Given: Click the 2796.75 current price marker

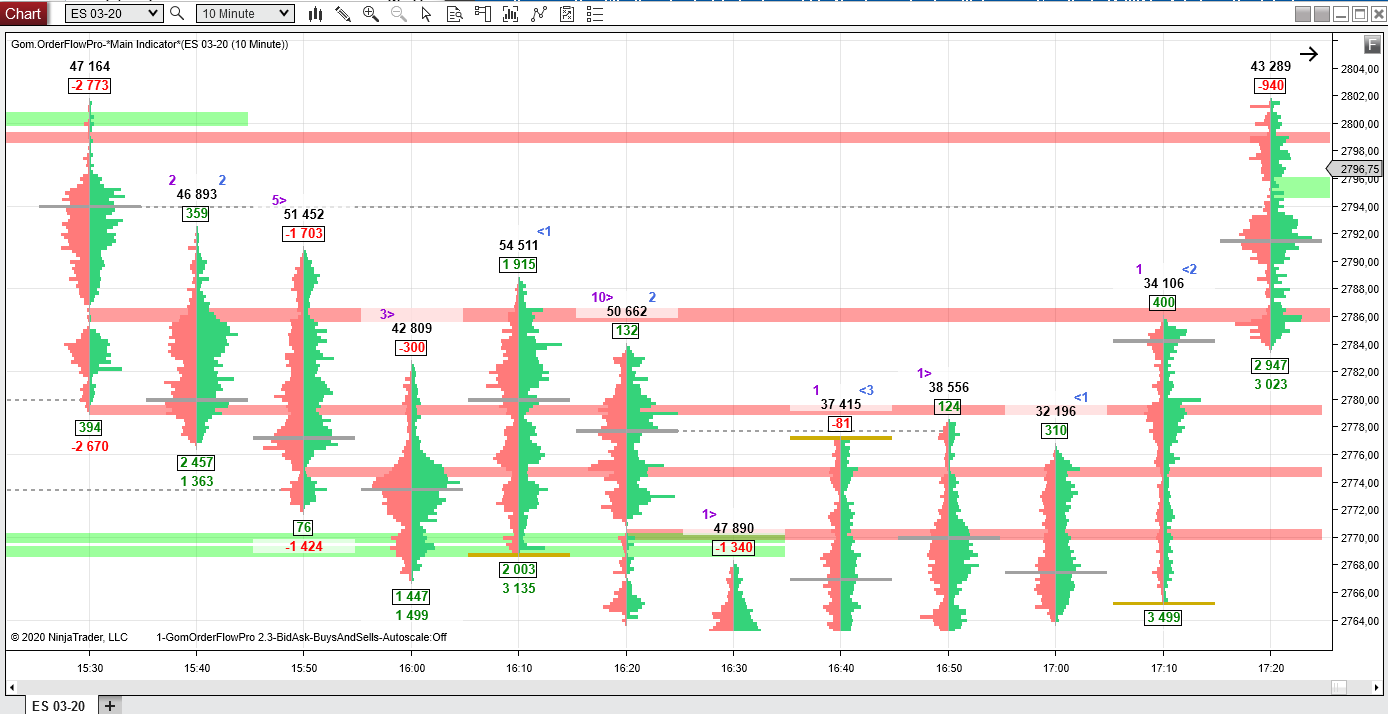Looking at the screenshot, I should point(1355,169).
